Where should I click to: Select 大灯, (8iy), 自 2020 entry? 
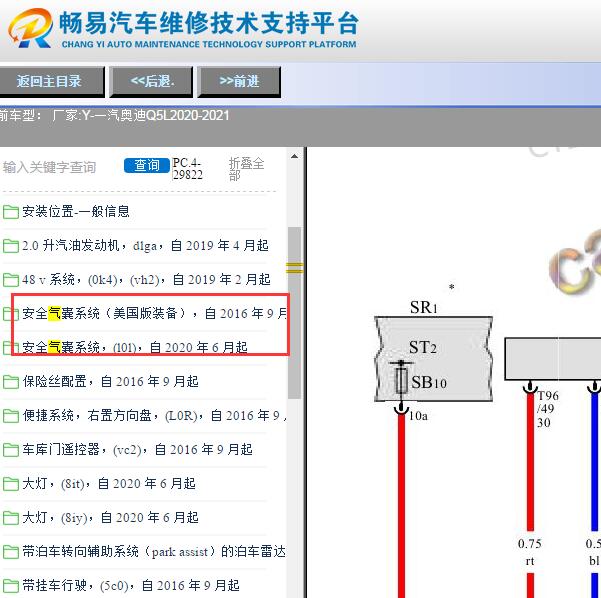tap(110, 518)
